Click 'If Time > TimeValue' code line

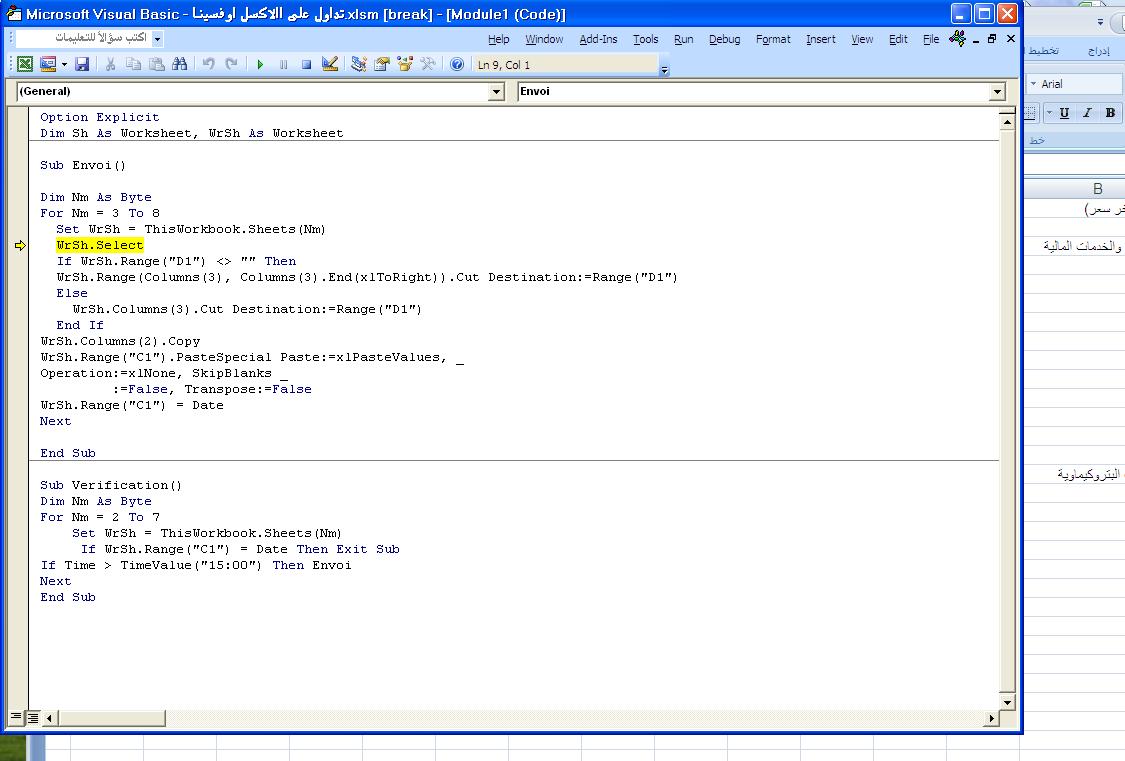(196, 565)
